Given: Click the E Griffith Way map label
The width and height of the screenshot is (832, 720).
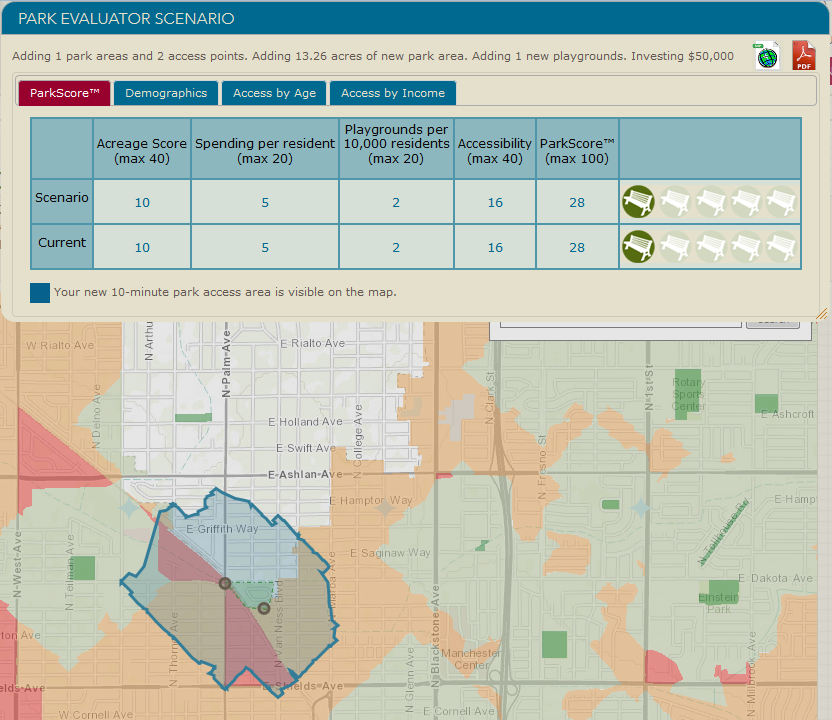Looking at the screenshot, I should [222, 529].
